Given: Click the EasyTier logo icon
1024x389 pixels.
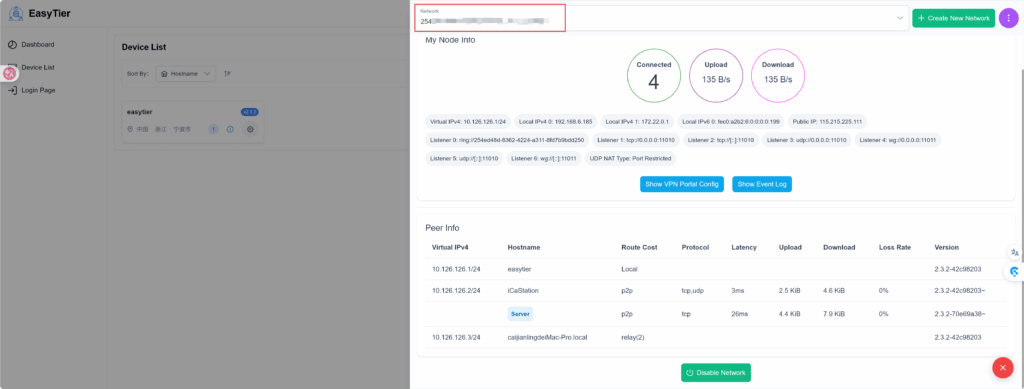Looking at the screenshot, I should coord(16,13).
